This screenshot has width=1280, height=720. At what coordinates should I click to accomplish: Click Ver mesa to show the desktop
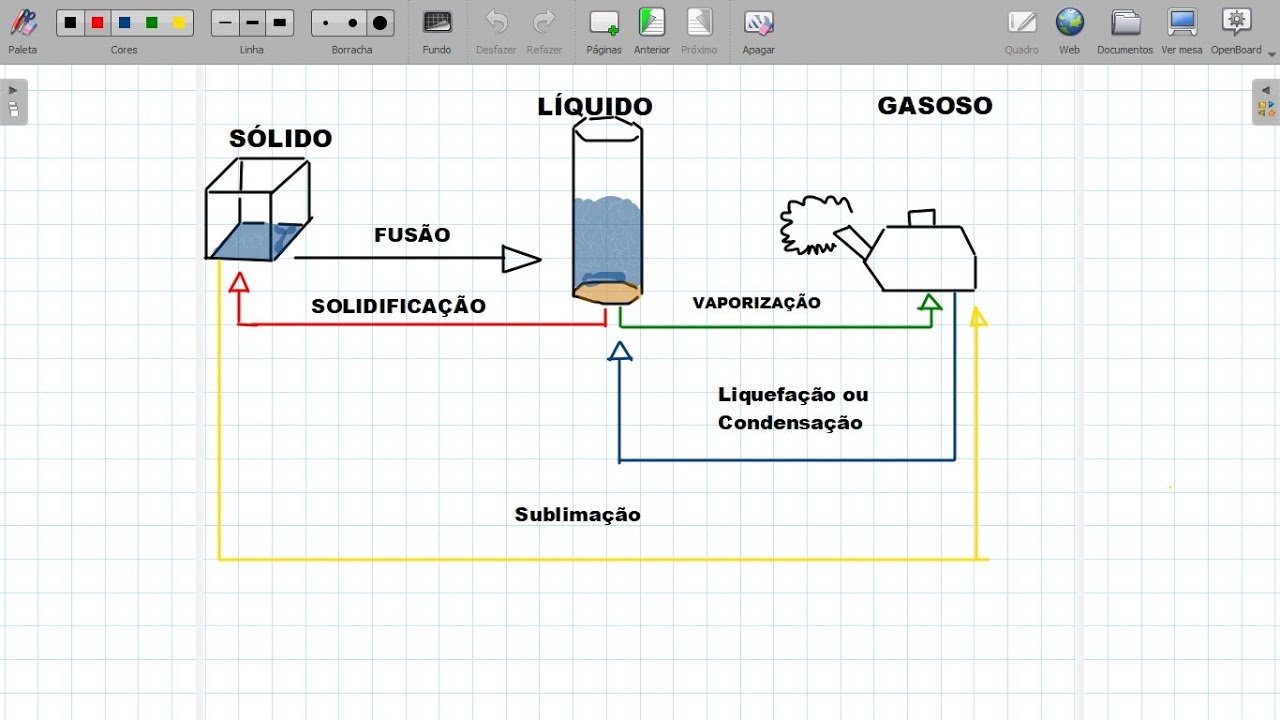1182,29
